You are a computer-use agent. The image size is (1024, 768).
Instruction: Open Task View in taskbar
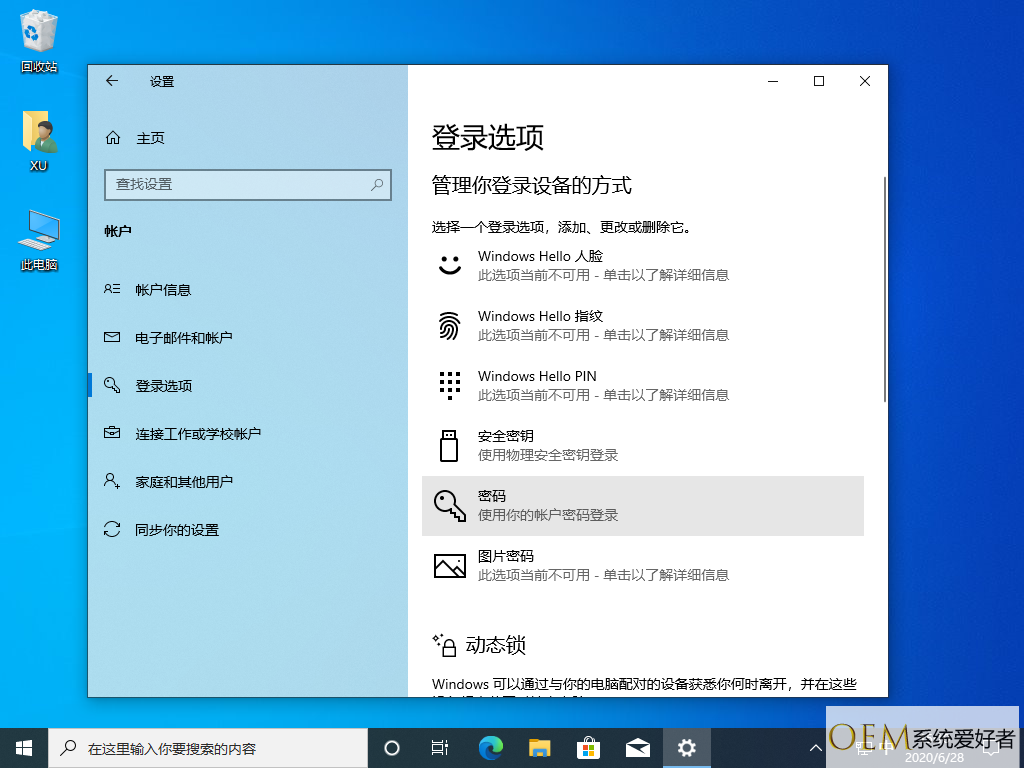point(440,748)
